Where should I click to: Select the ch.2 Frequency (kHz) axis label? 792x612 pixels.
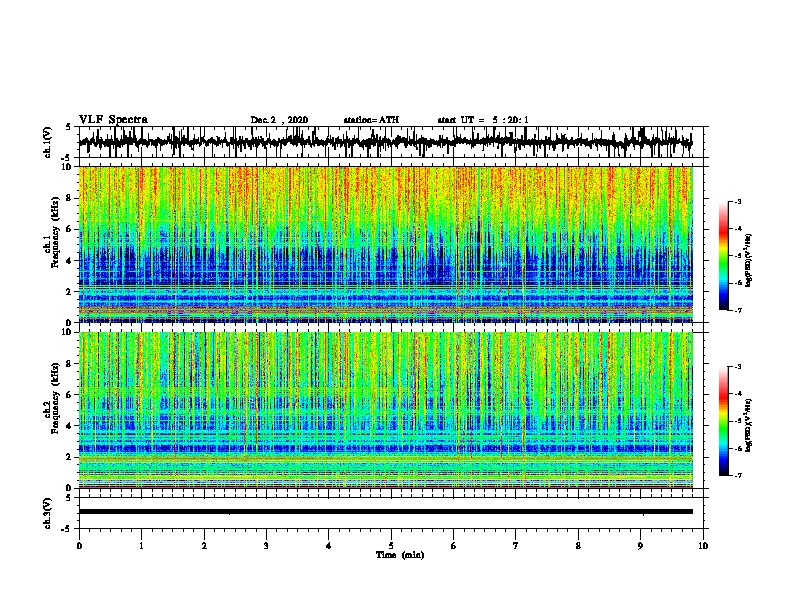tap(56, 397)
